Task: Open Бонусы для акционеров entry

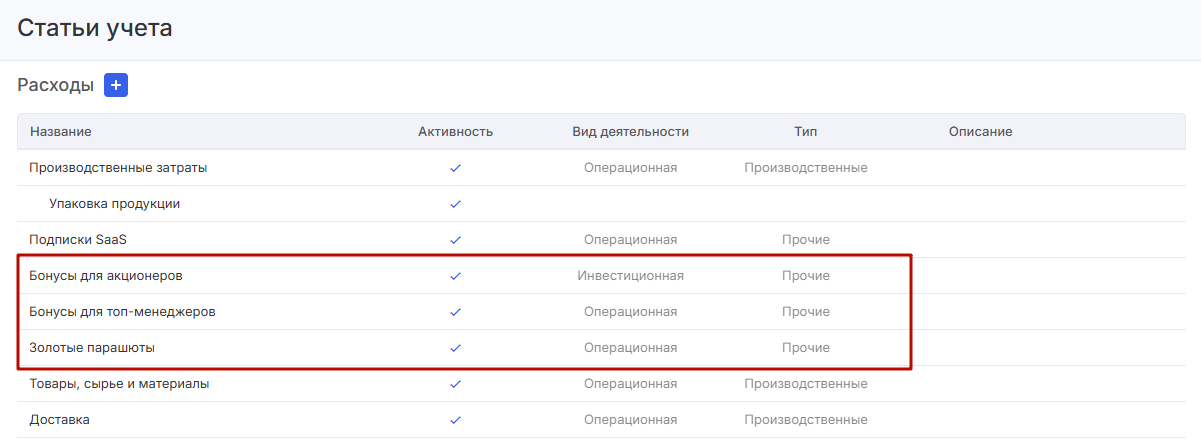Action: tap(106, 276)
